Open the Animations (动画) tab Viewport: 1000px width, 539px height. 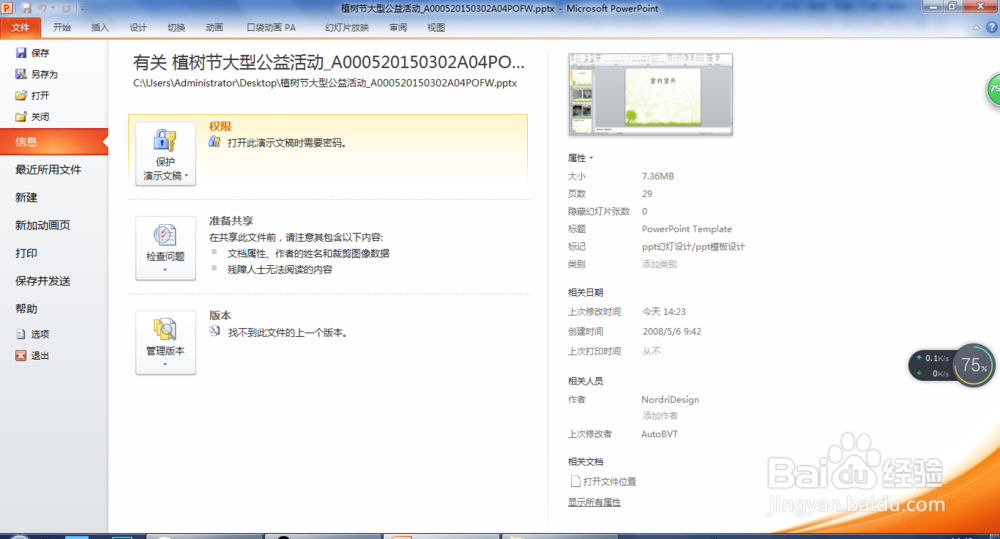tap(214, 27)
